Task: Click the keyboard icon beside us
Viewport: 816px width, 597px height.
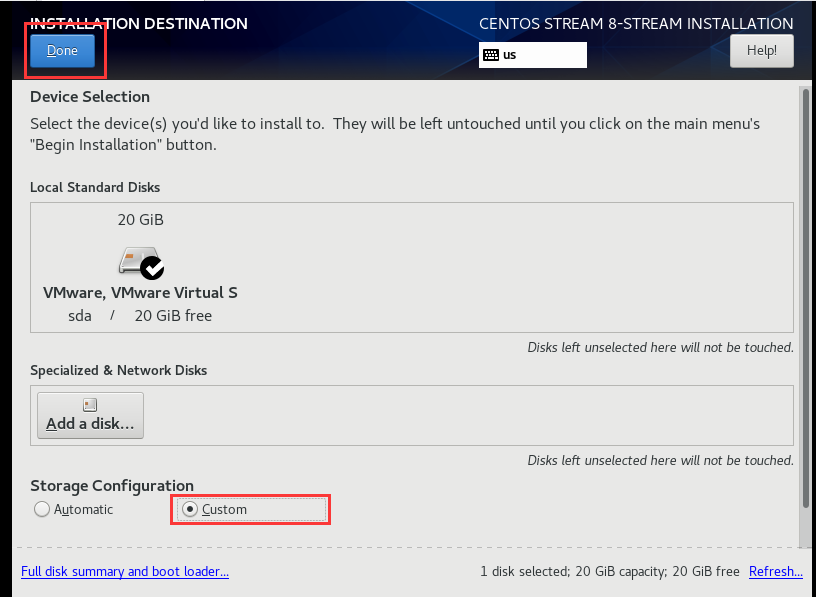Action: coord(491,55)
